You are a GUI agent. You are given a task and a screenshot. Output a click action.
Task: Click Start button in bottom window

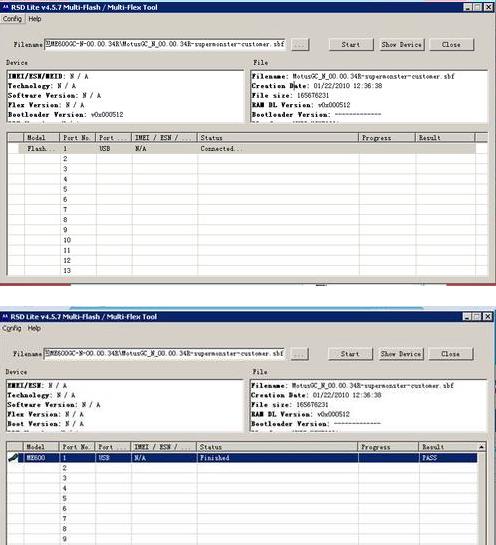[x=350, y=354]
